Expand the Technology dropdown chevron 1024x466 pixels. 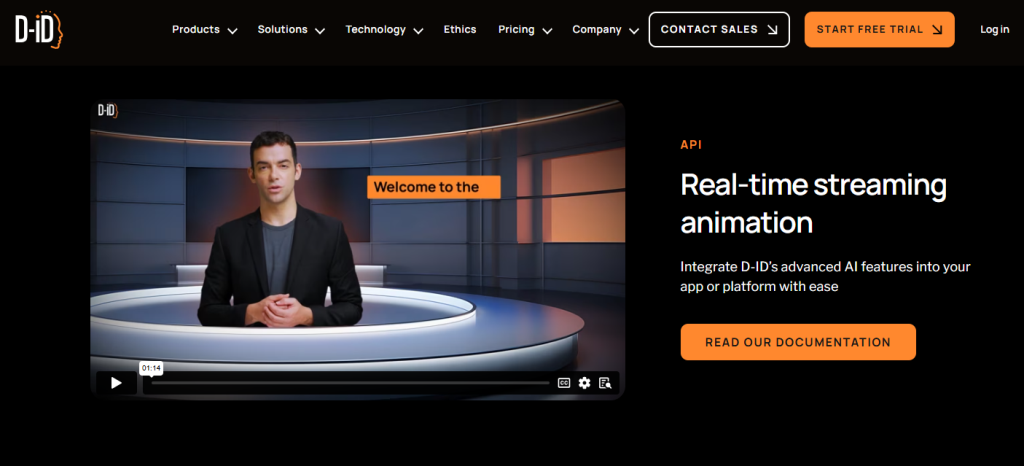coord(418,31)
